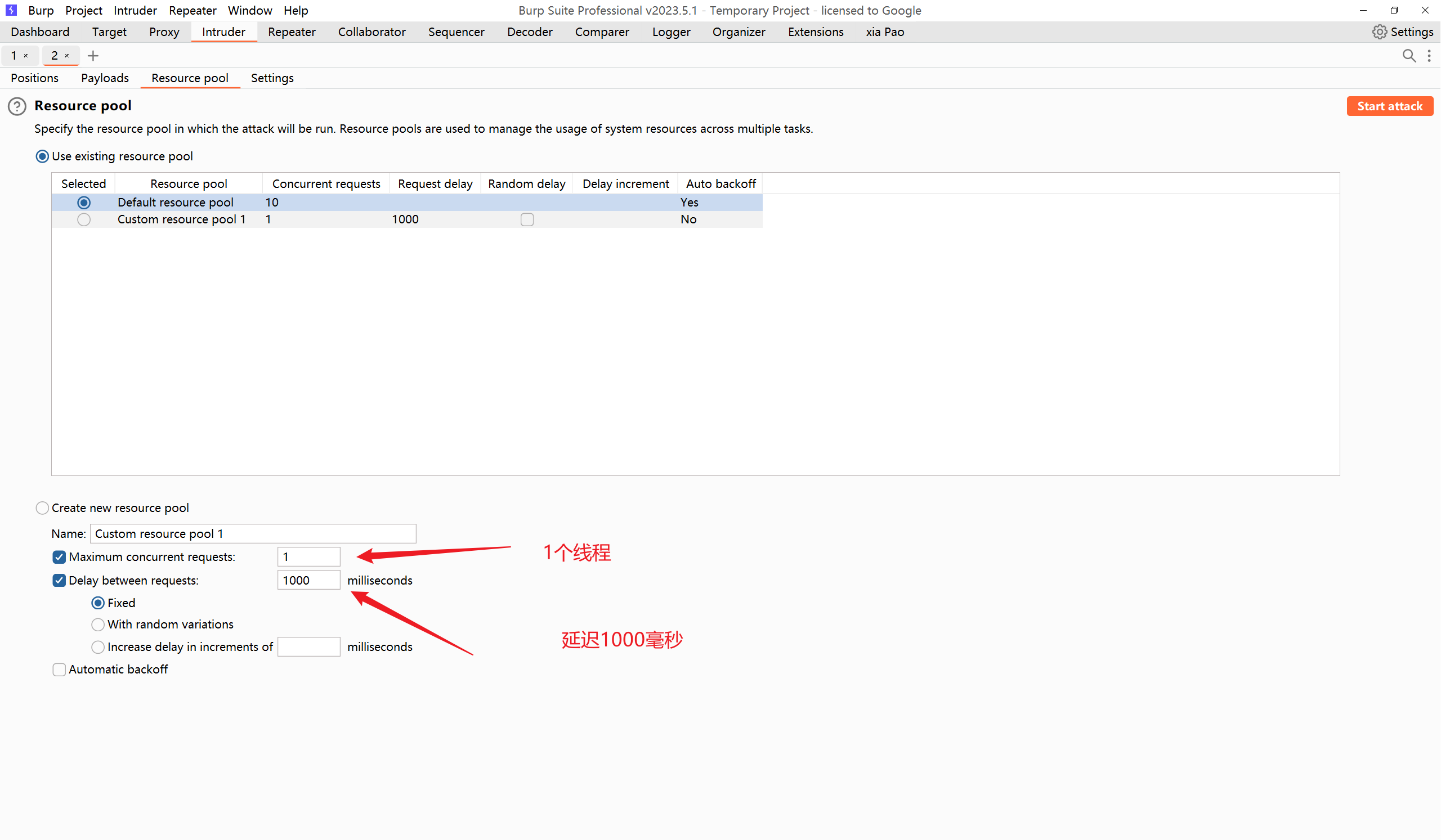
Task: Open the three-dot options menu
Action: point(1429,56)
